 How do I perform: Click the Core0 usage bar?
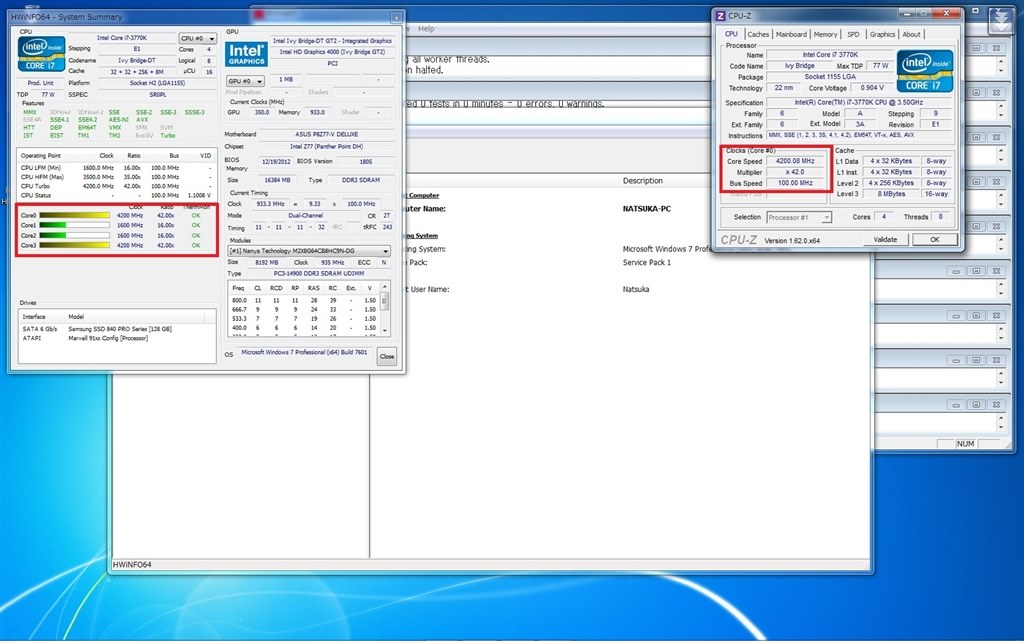pyautogui.click(x=74, y=215)
